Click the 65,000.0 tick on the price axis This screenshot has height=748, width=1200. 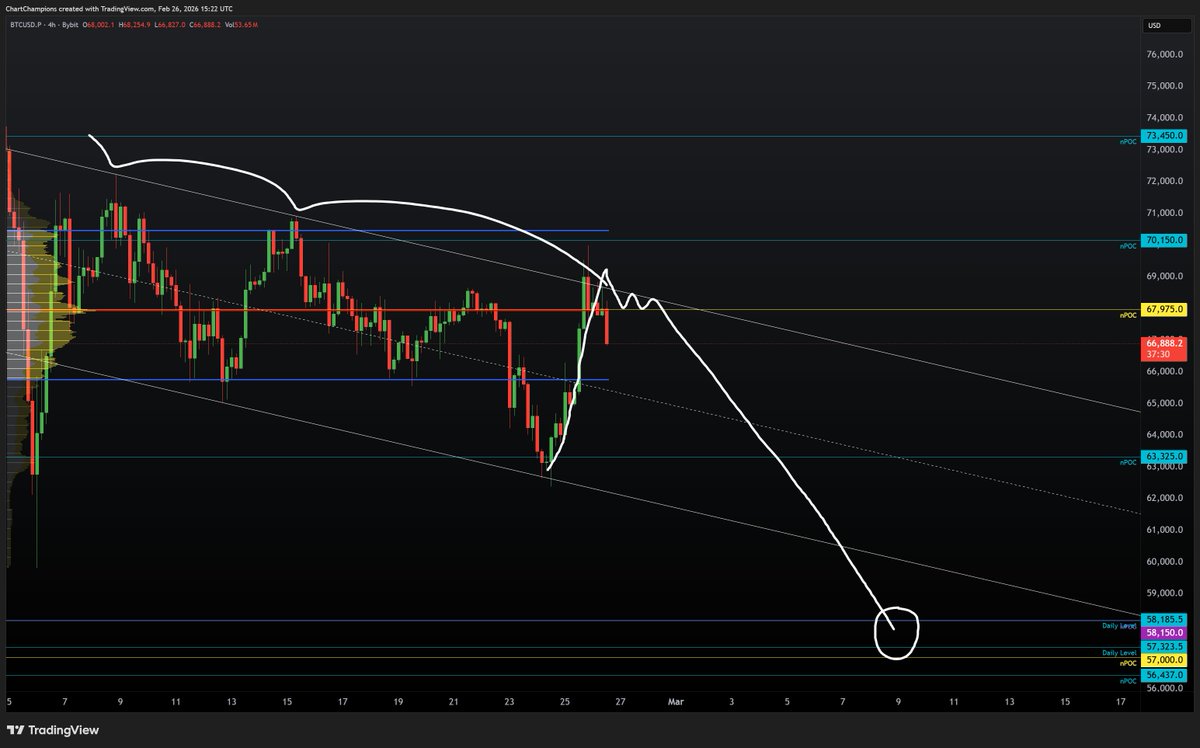point(1166,404)
